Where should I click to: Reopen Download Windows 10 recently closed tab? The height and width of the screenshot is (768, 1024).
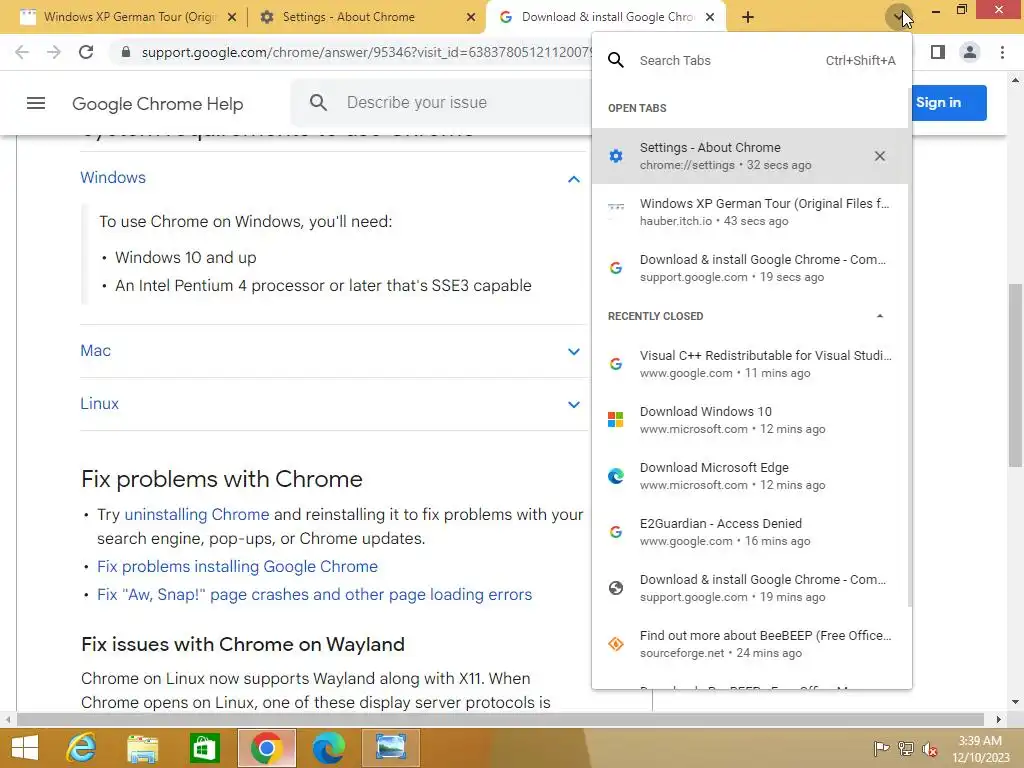(750, 421)
